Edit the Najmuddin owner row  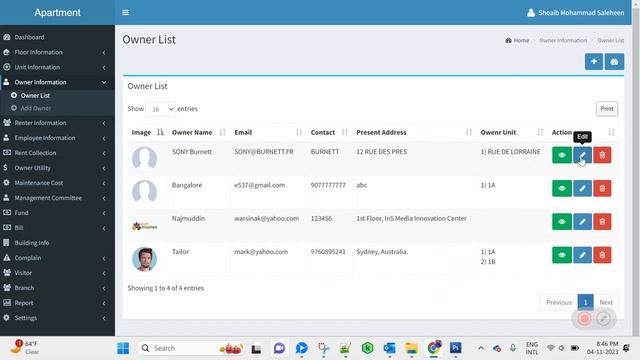pyautogui.click(x=582, y=222)
